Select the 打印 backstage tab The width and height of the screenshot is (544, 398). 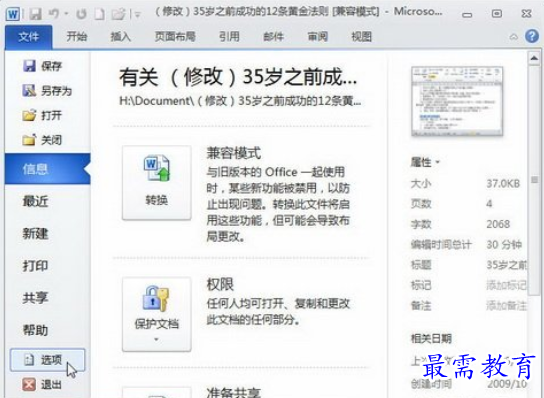click(35, 266)
